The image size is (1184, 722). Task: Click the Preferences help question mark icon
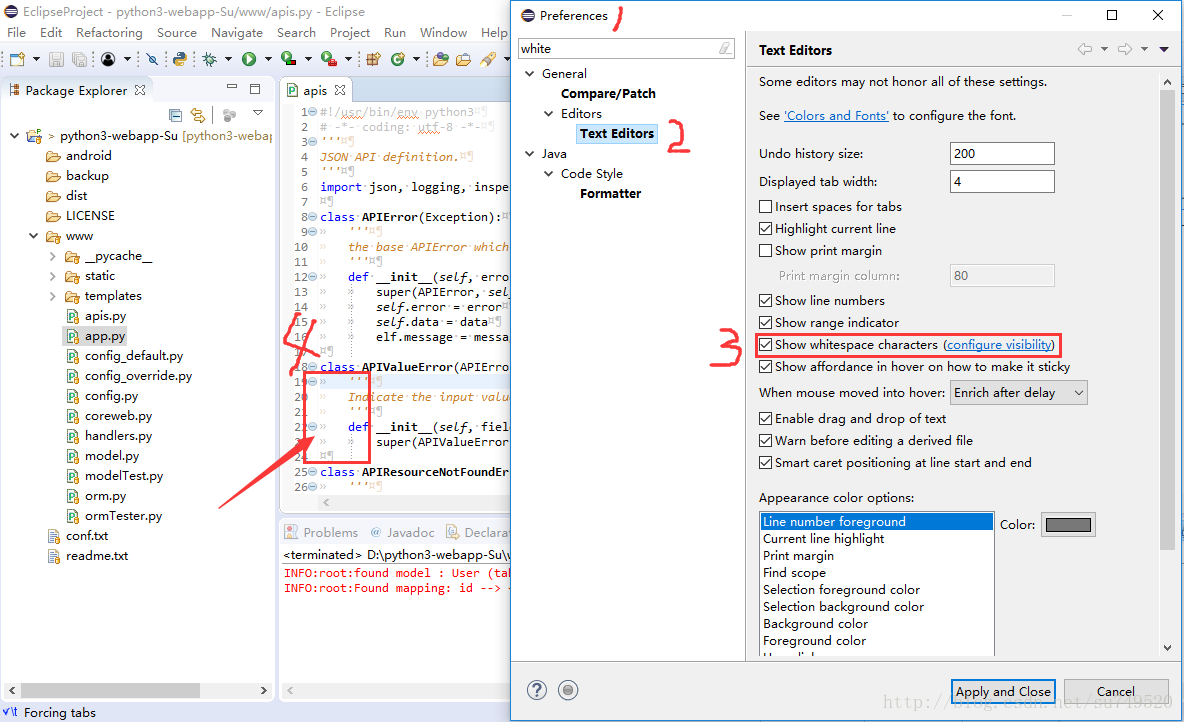(x=537, y=690)
